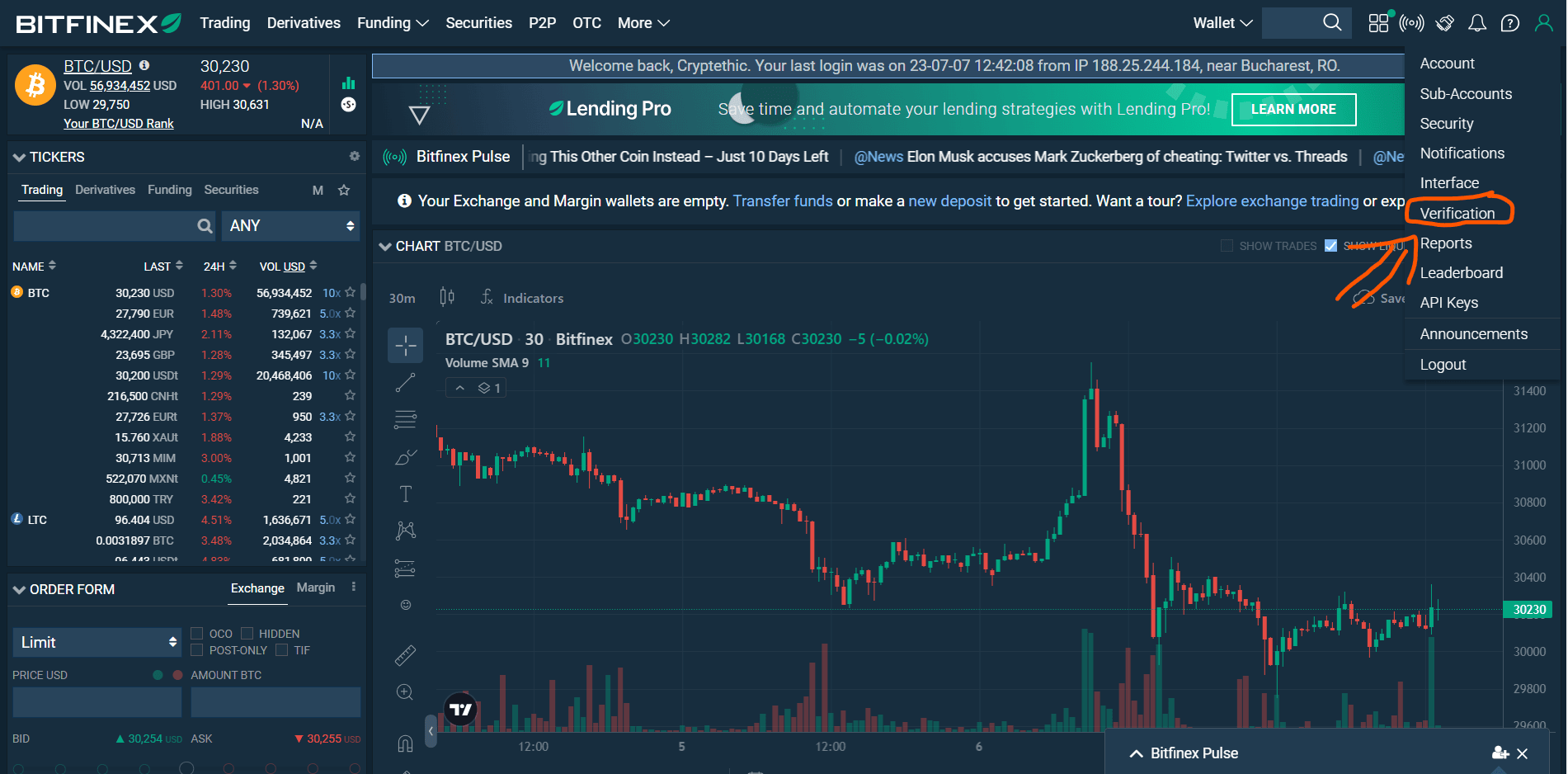Screen dimensions: 1568x774
Task: Open the More dropdown menu
Action: point(643,23)
